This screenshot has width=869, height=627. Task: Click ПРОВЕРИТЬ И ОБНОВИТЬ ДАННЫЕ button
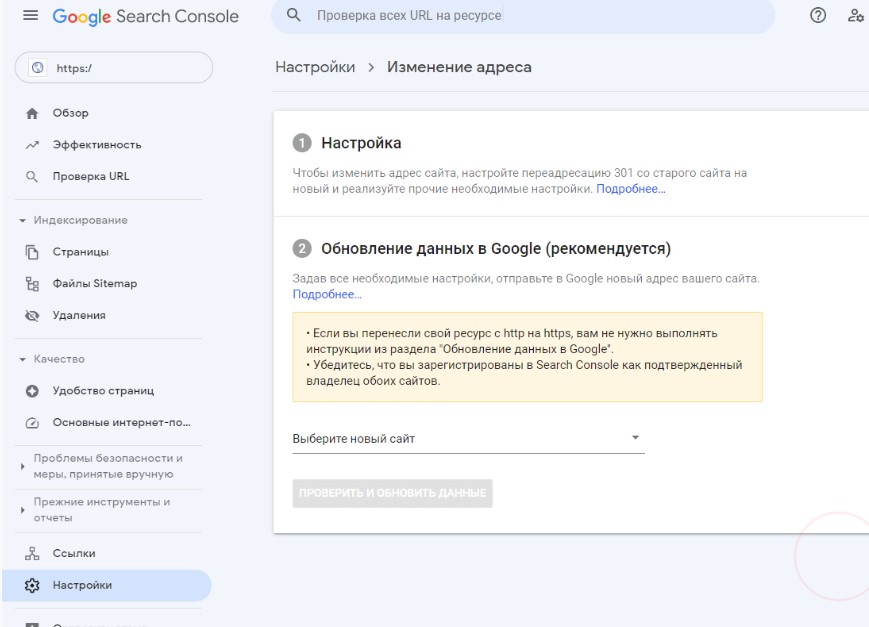(x=392, y=493)
